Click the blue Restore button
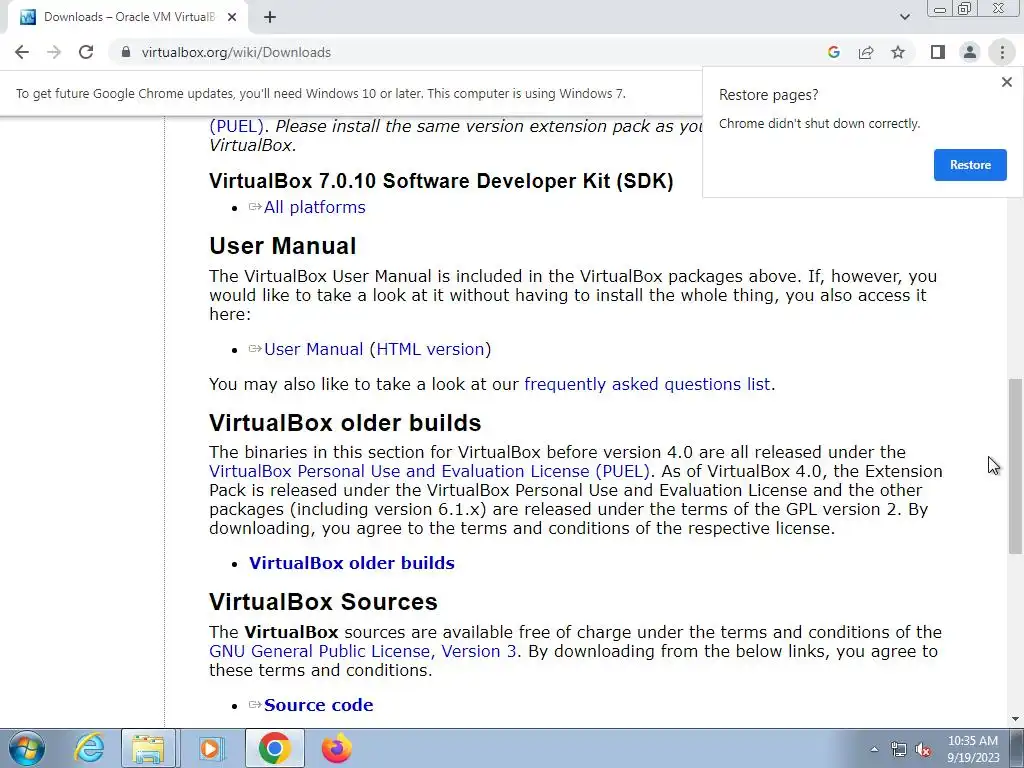 pyautogui.click(x=970, y=165)
